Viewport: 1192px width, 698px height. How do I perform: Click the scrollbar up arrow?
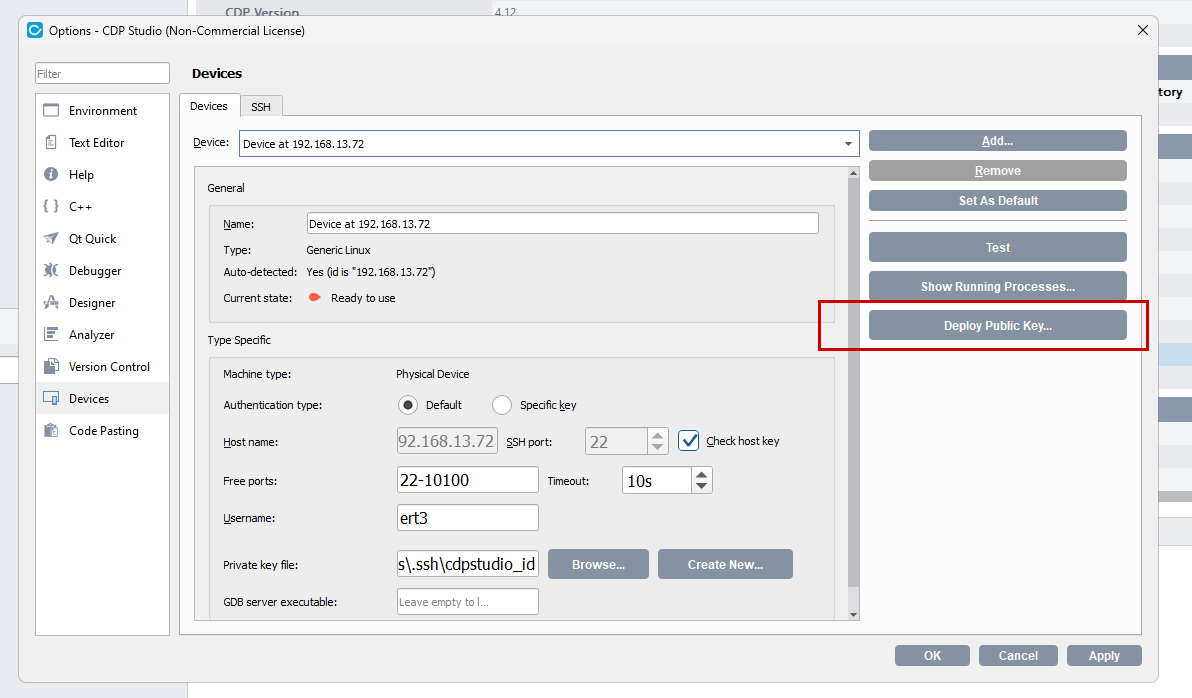point(853,173)
